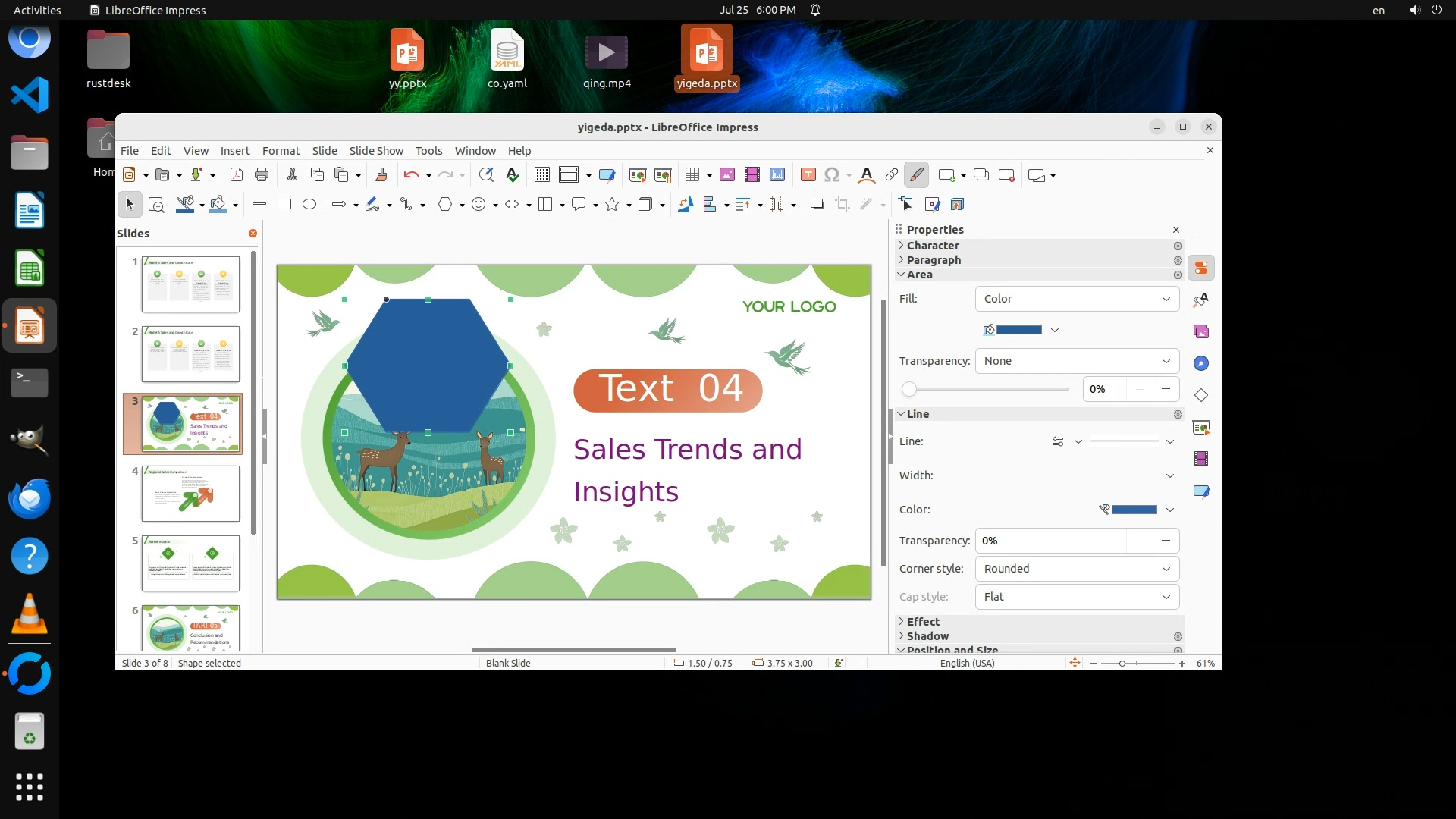Select slide 4 thumbnail

coord(190,494)
